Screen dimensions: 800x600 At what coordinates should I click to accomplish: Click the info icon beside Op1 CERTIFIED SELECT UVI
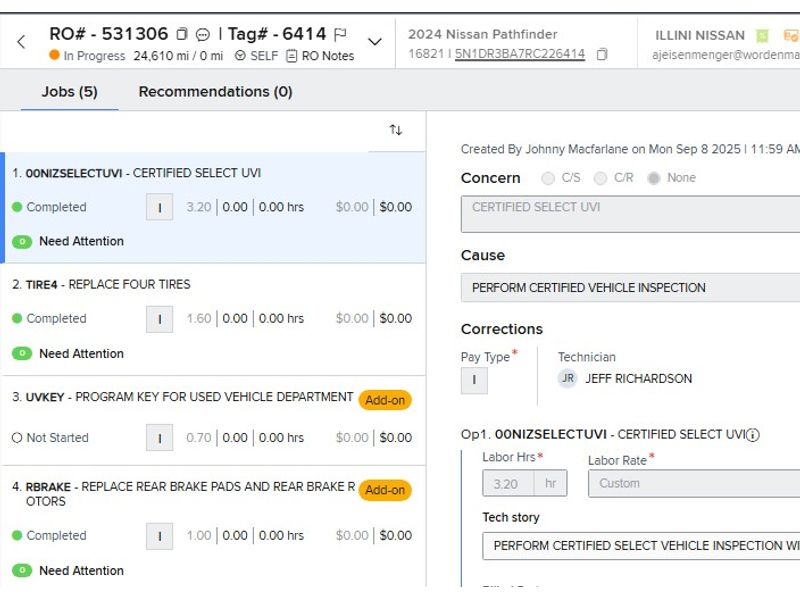[753, 435]
